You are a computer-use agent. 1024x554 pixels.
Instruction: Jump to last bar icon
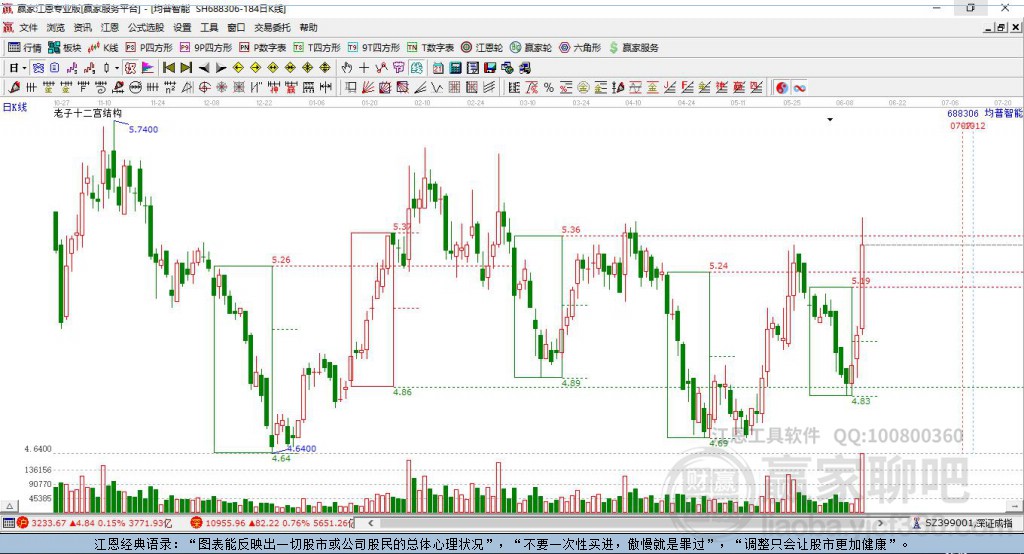186,68
